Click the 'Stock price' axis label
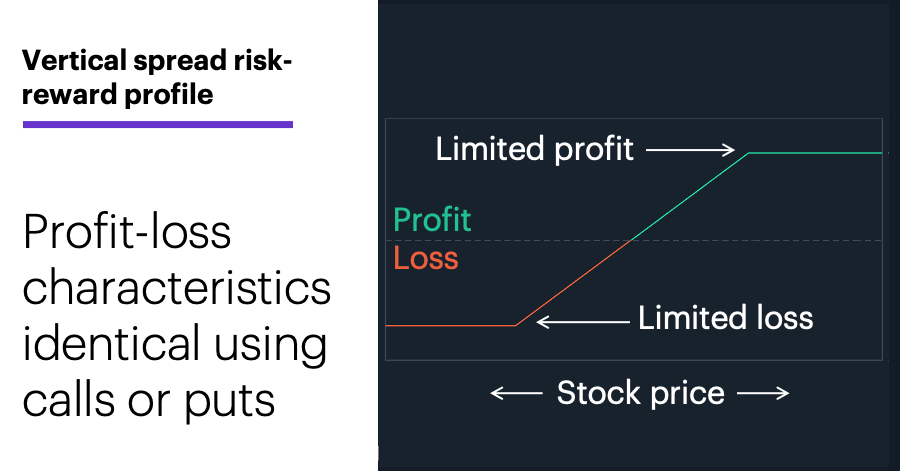The height and width of the screenshot is (471, 900). [x=641, y=394]
